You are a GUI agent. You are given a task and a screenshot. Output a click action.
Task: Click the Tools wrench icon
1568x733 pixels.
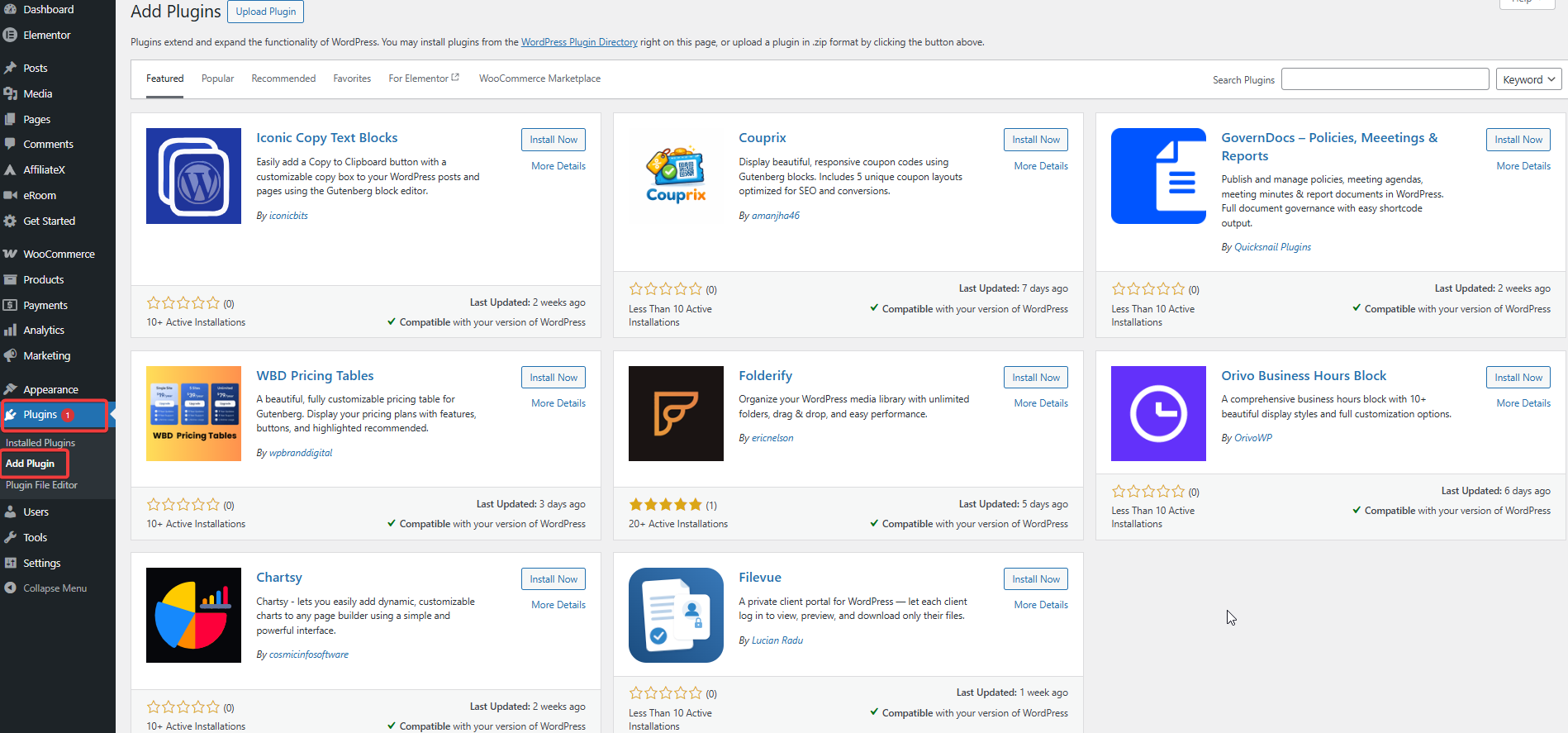click(11, 537)
